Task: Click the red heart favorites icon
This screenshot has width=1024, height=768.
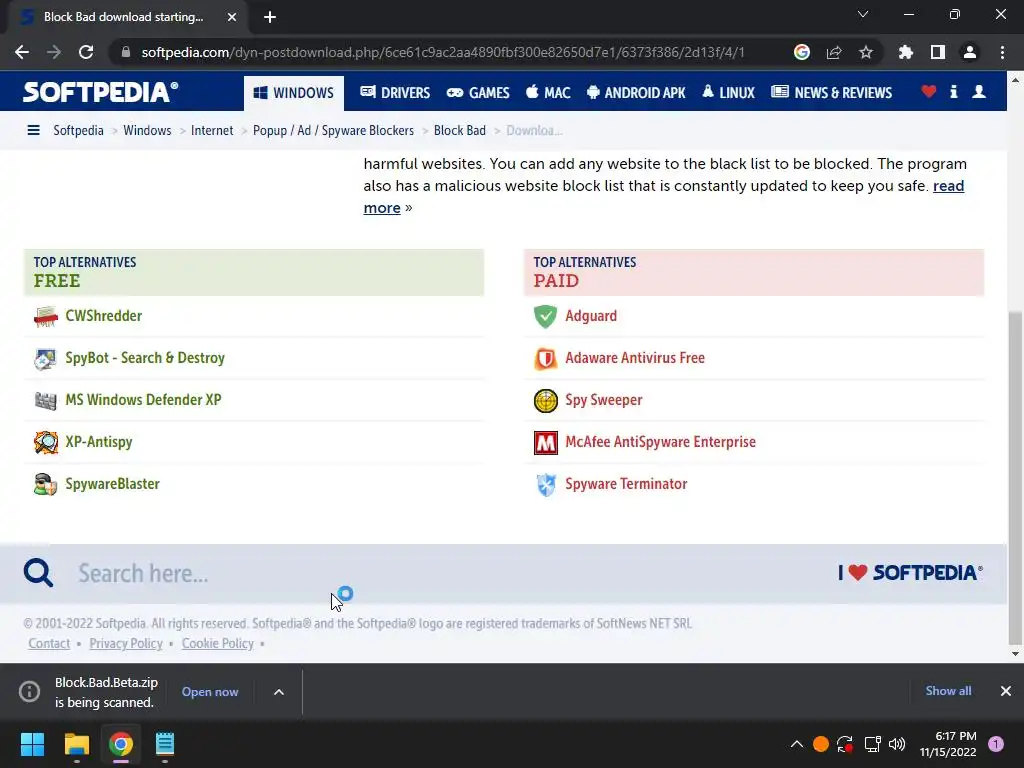Action: pos(929,92)
